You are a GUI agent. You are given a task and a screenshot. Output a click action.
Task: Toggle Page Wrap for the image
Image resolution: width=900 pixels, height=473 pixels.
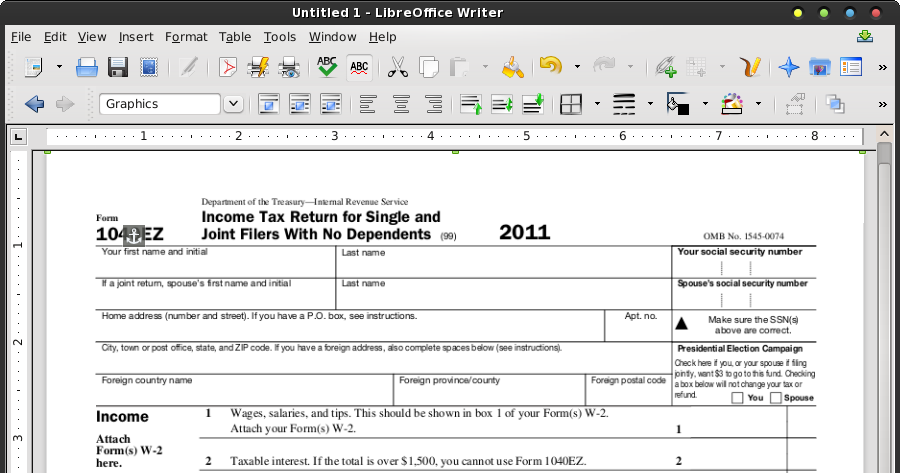pyautogui.click(x=300, y=104)
